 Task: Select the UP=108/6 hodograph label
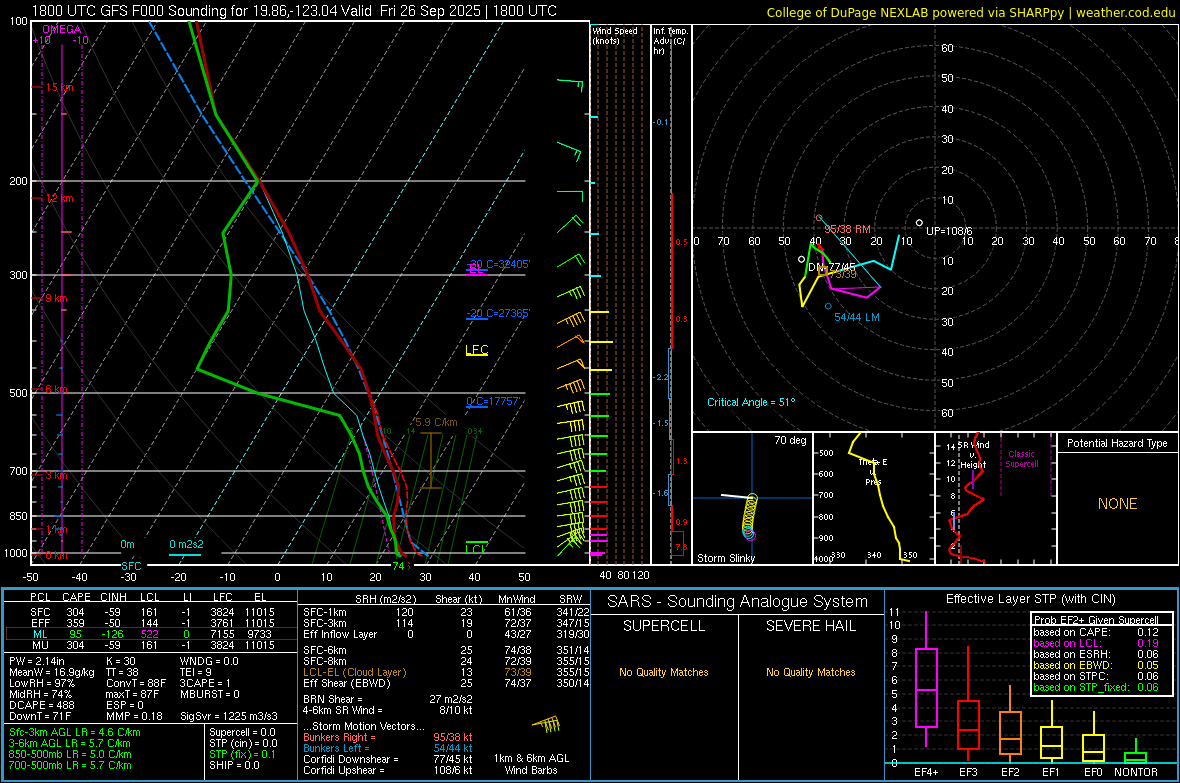[x=949, y=231]
